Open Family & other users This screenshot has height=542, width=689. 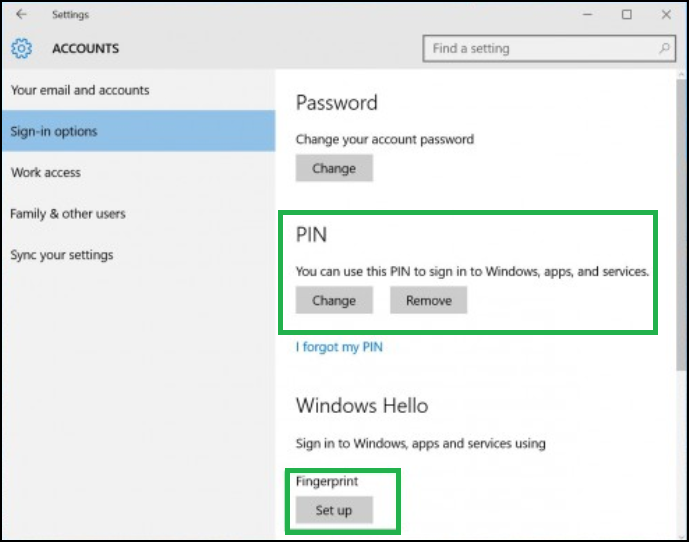[68, 213]
